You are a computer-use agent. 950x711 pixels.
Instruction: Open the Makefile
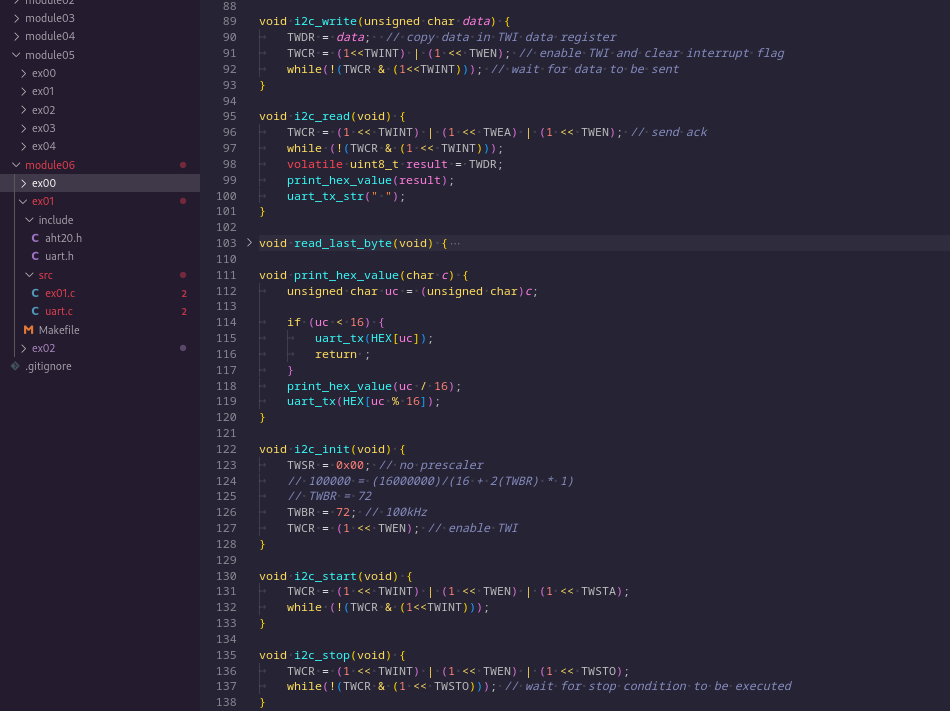click(x=59, y=330)
